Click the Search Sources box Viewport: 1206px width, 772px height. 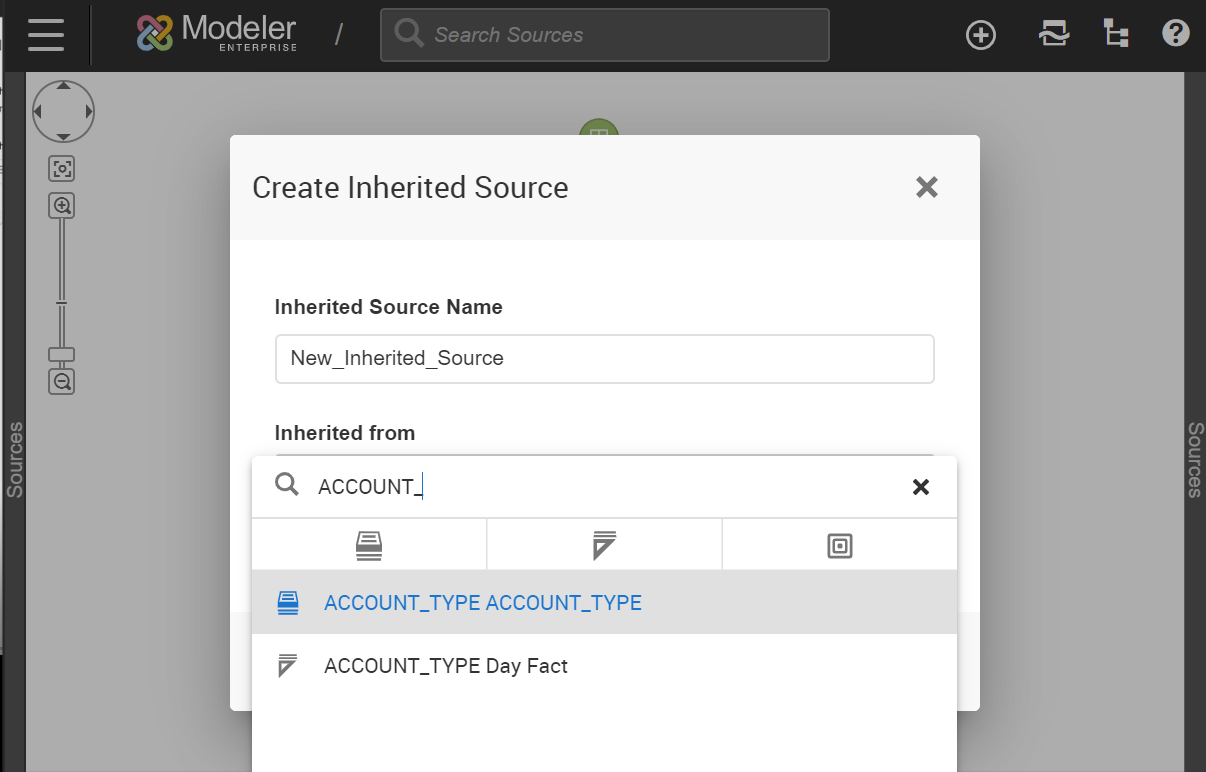pos(604,35)
